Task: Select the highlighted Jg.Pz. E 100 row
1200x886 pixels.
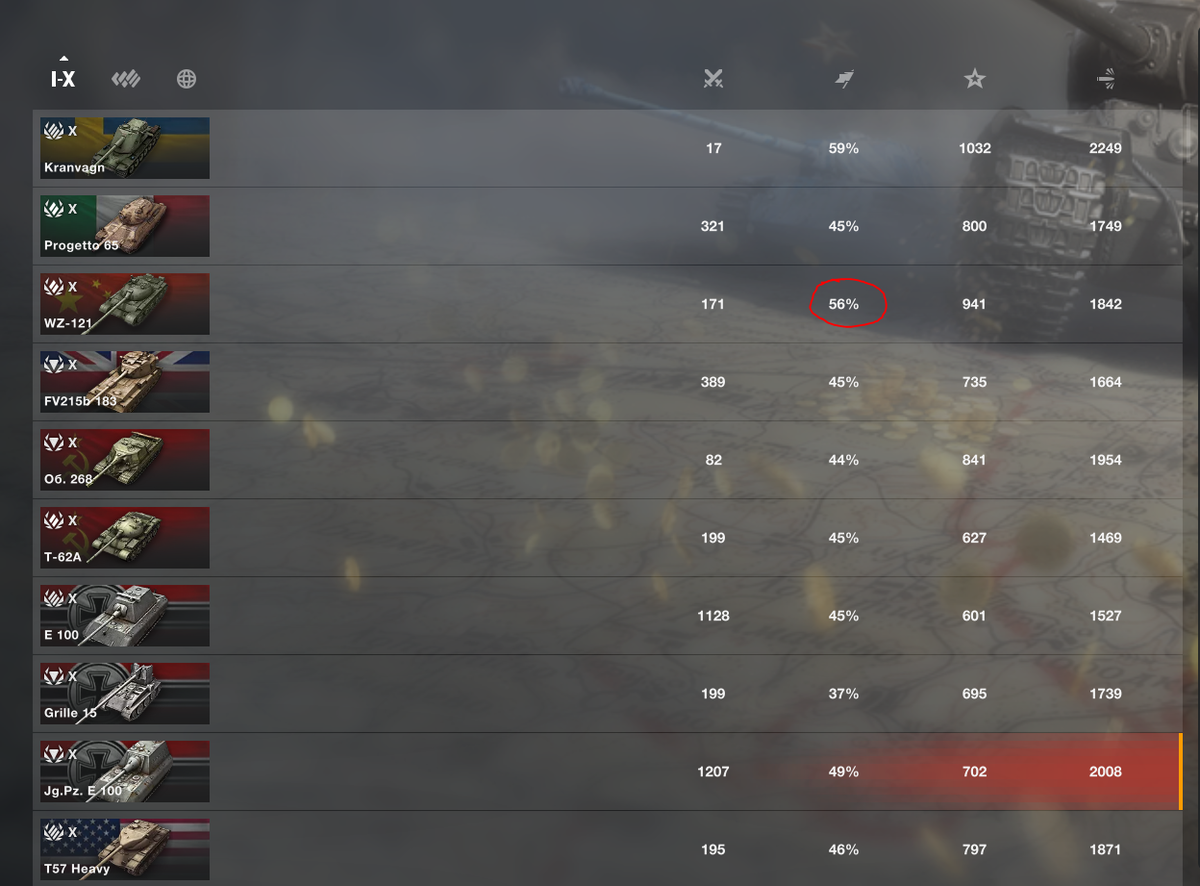Action: (607, 772)
